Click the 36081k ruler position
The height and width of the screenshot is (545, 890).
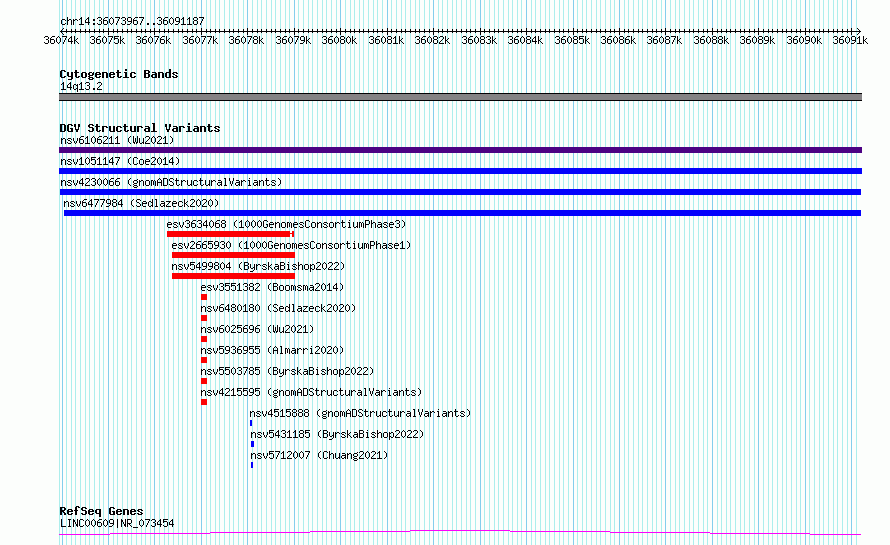(387, 40)
